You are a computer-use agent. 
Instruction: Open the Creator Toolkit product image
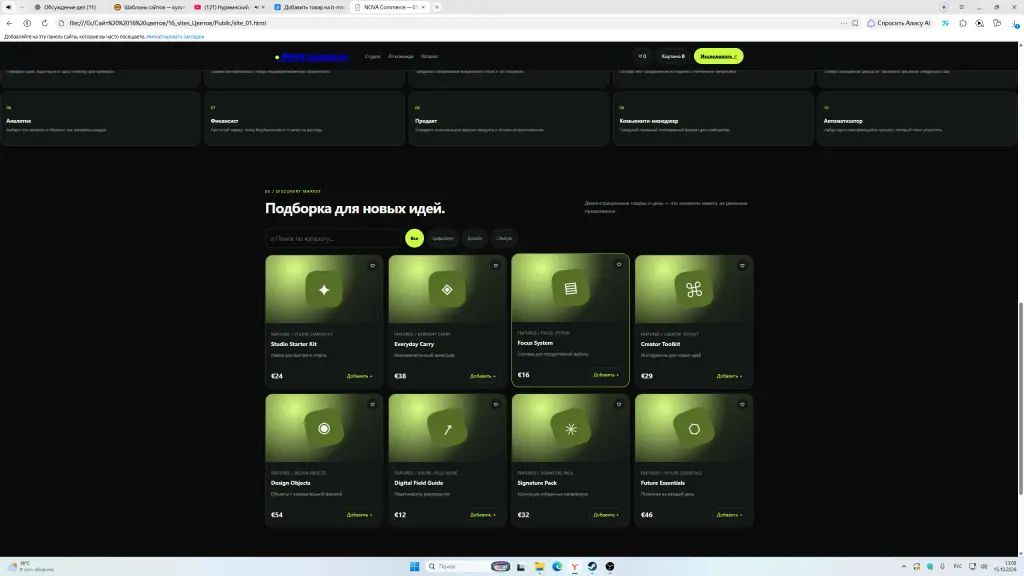point(694,289)
